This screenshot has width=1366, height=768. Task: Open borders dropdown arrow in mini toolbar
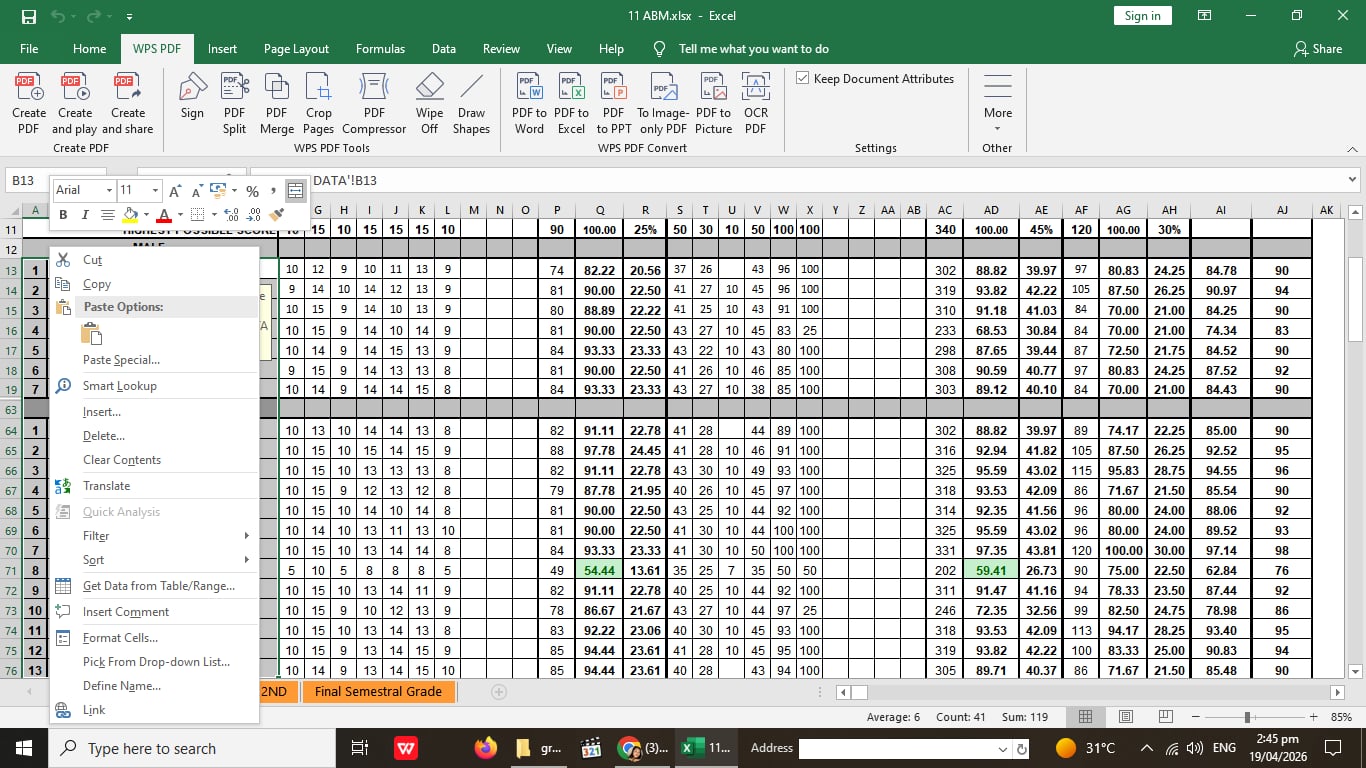point(213,215)
